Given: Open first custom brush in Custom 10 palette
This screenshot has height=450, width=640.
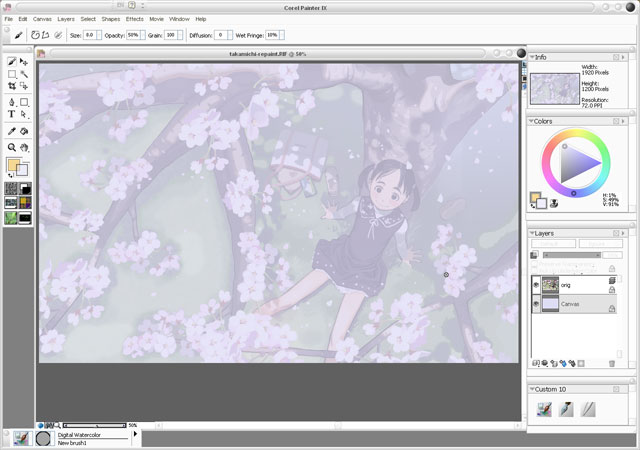Looking at the screenshot, I should point(544,409).
